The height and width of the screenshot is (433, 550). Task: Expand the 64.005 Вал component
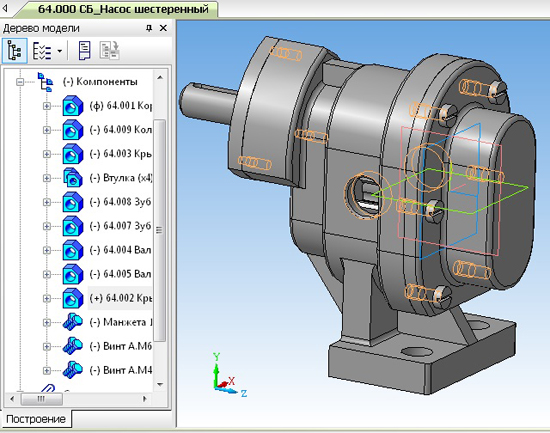(47, 274)
